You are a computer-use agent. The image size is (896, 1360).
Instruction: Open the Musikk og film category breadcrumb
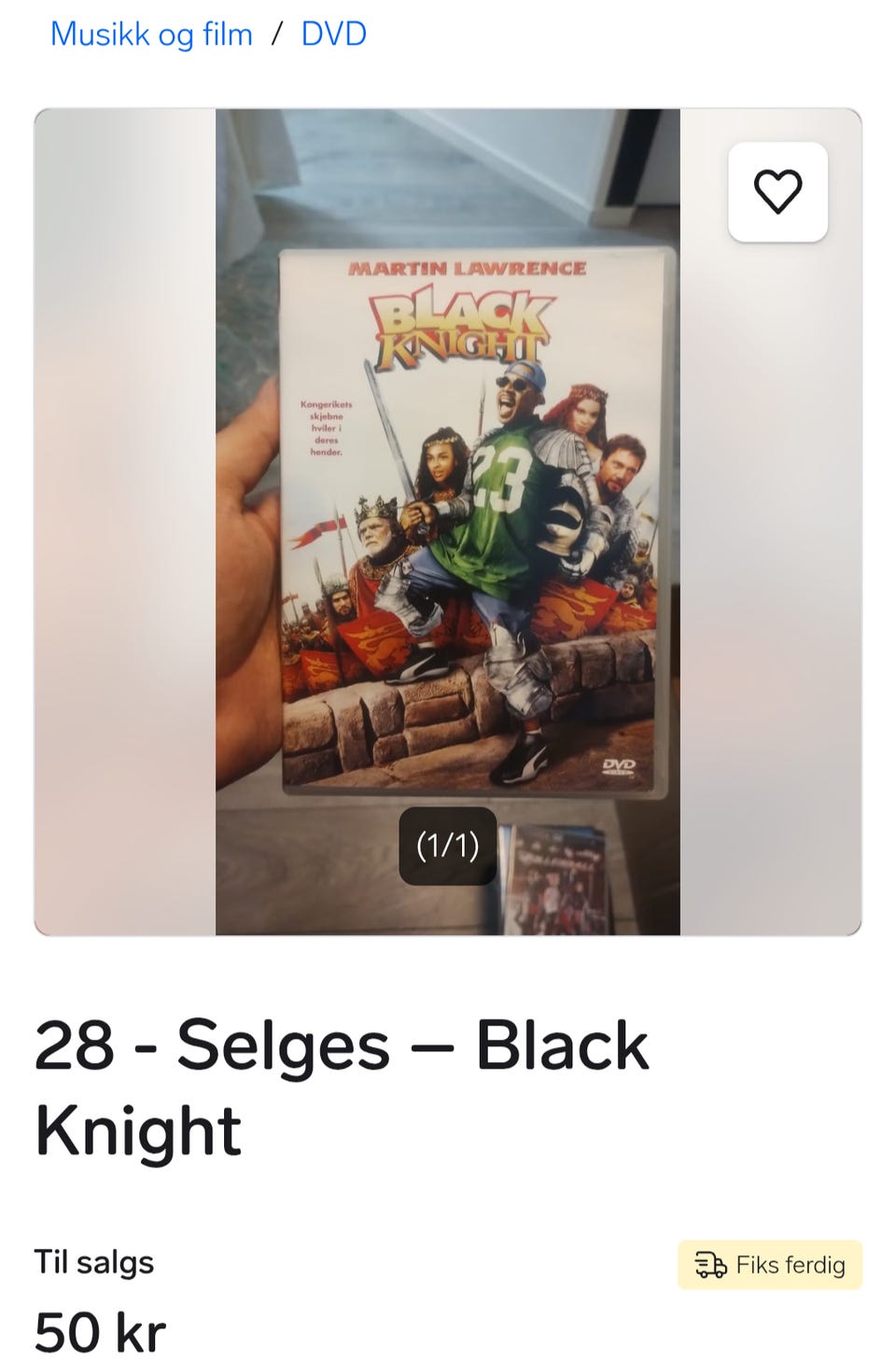(151, 34)
